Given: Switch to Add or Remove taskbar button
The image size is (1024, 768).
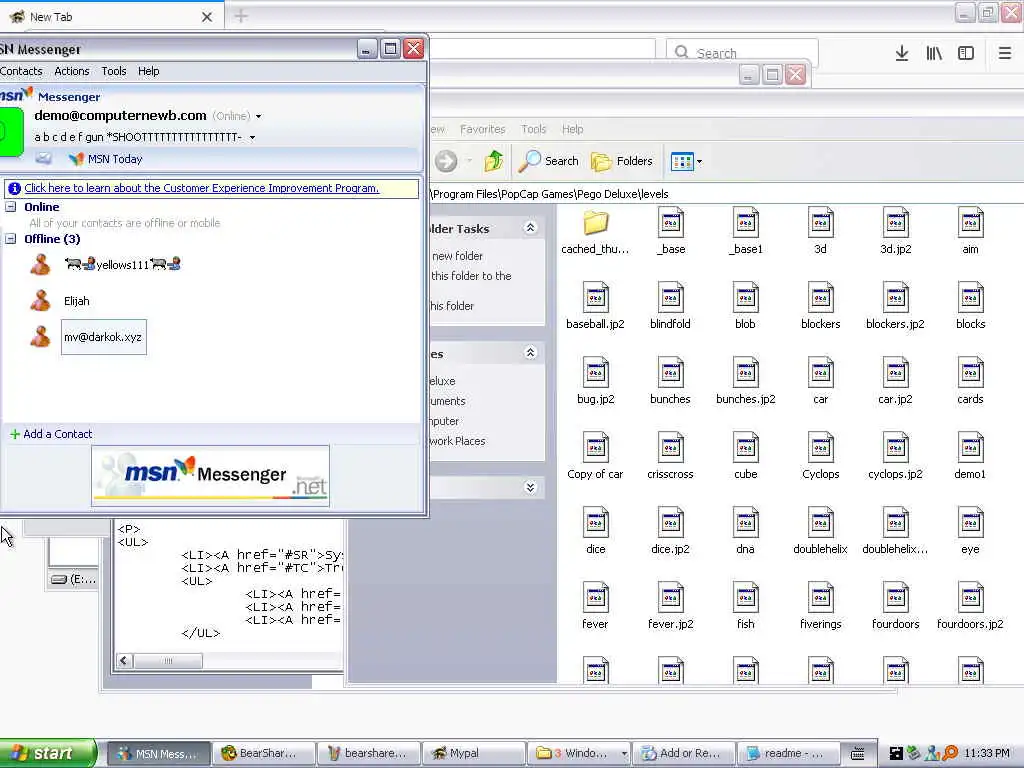Looking at the screenshot, I should pos(684,753).
